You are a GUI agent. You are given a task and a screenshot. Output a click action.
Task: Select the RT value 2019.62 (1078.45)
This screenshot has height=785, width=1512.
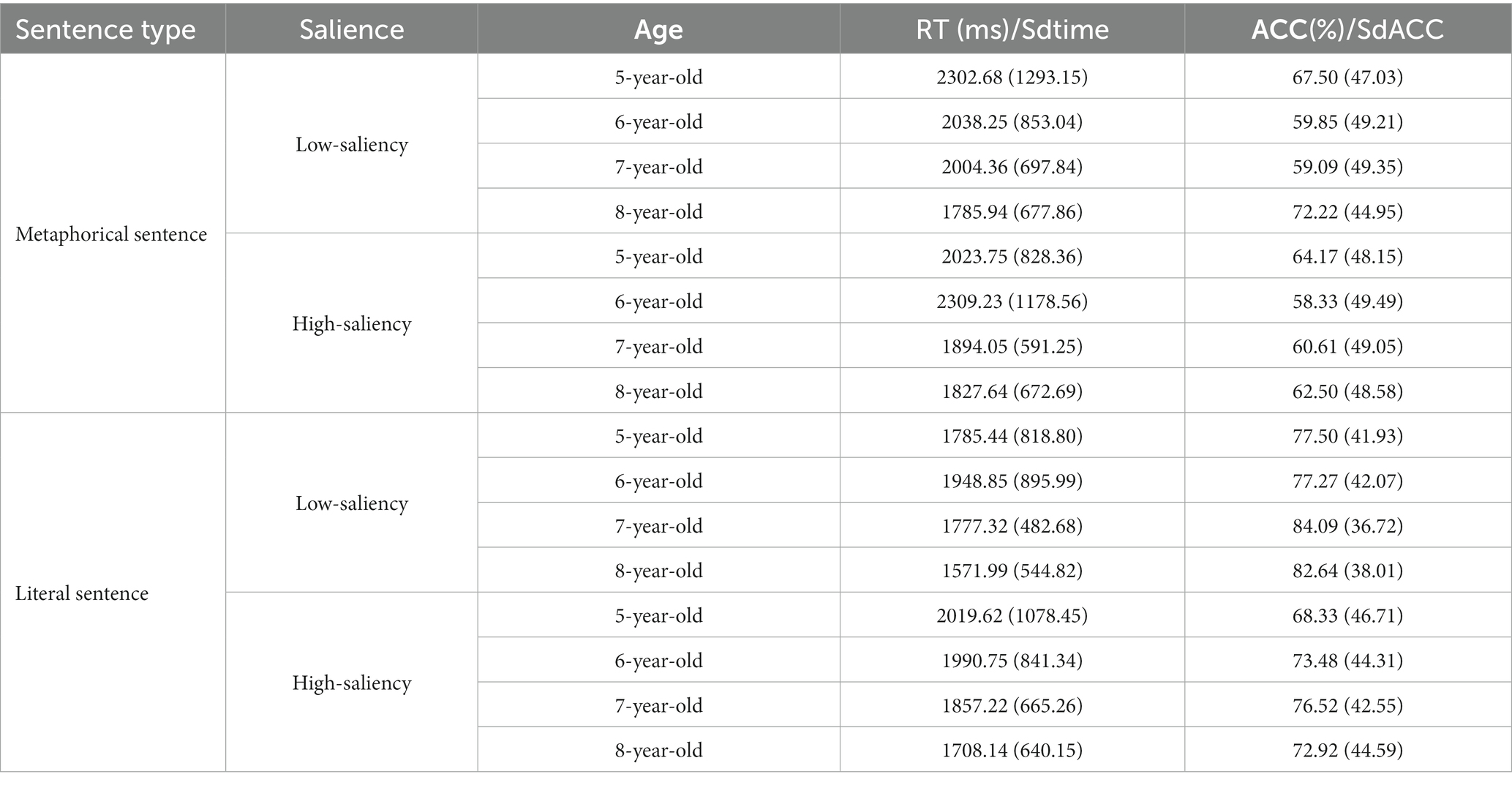click(1012, 615)
